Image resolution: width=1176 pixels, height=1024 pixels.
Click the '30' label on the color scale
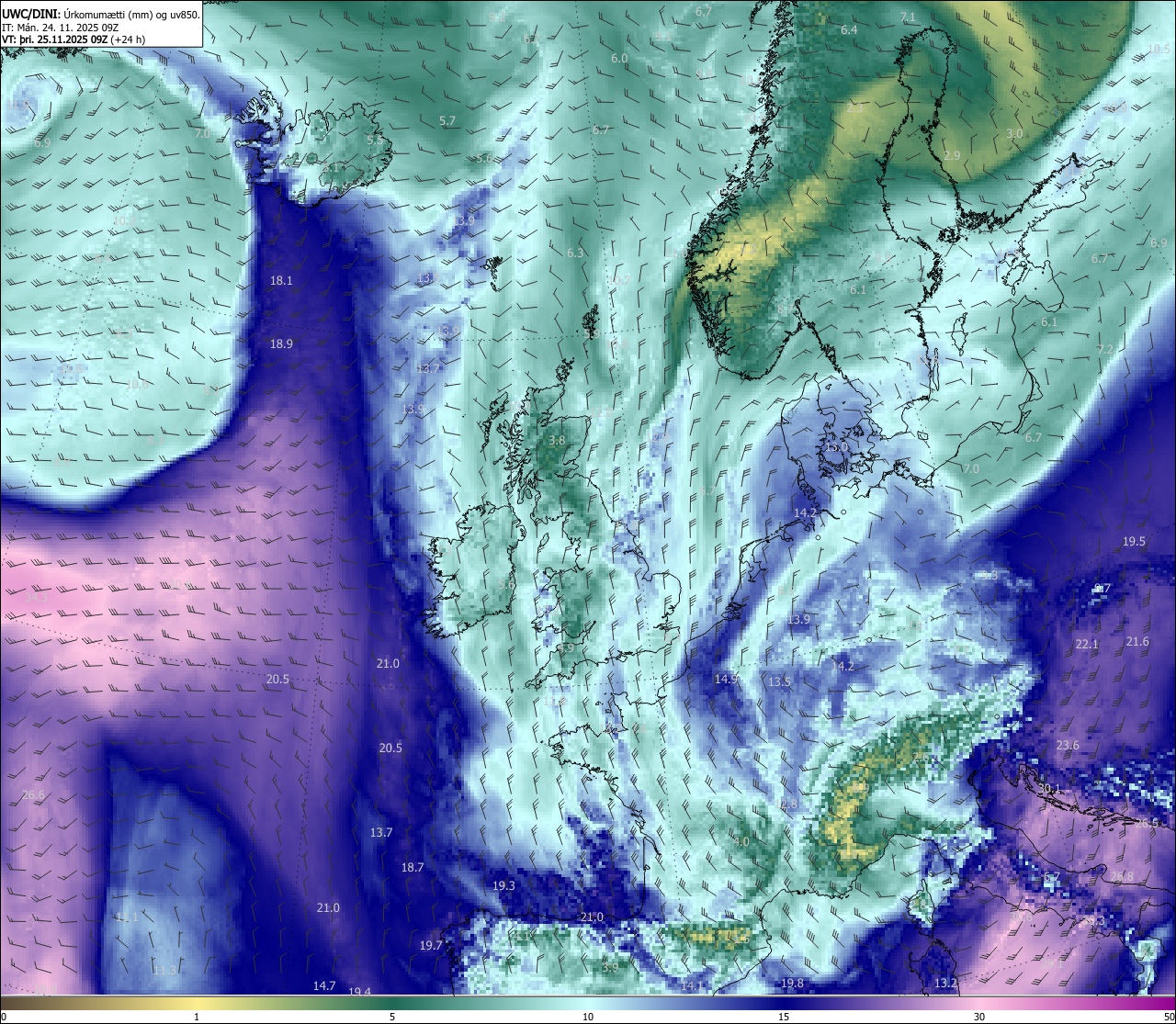pyautogui.click(x=979, y=1017)
